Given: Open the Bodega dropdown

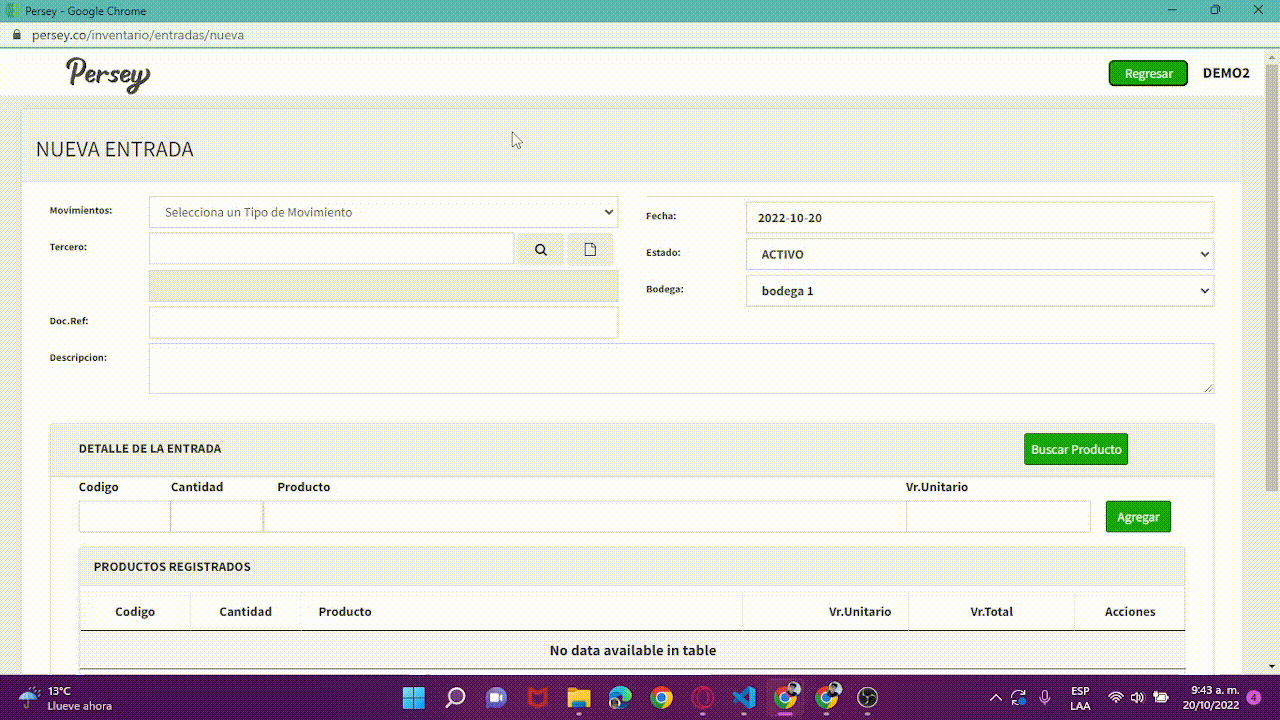Looking at the screenshot, I should 979,291.
